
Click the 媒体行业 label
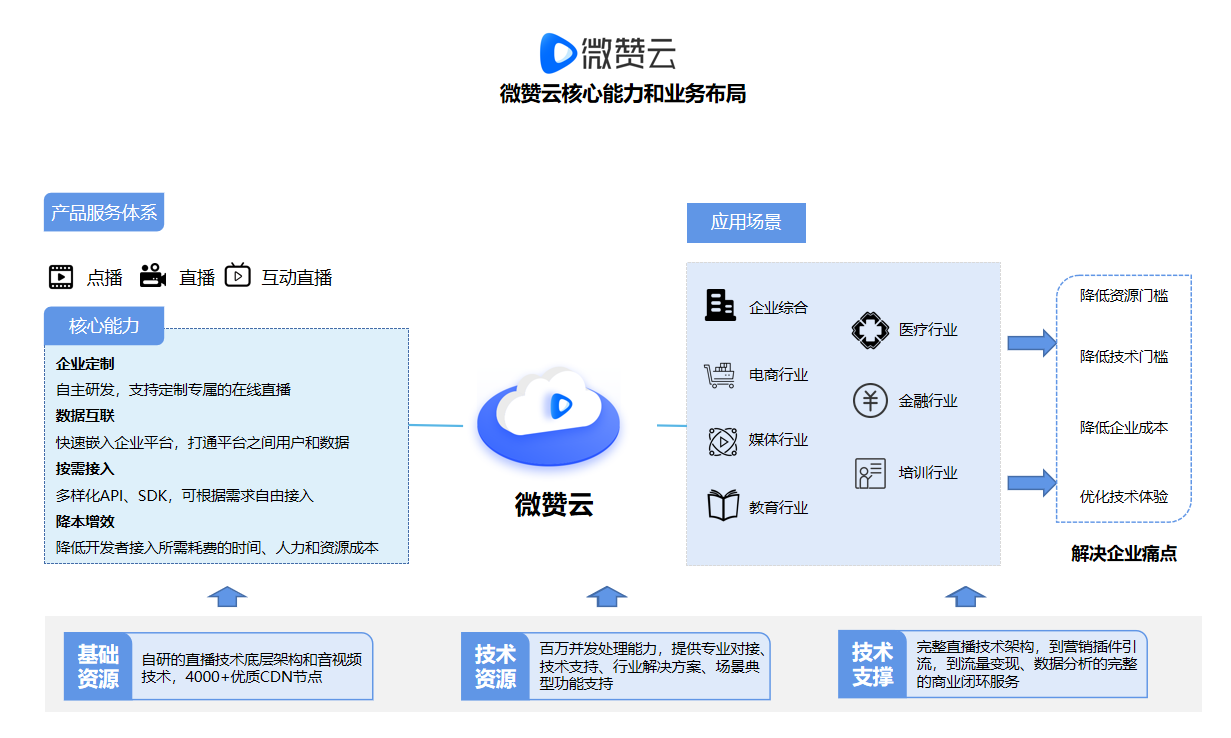[x=778, y=440]
